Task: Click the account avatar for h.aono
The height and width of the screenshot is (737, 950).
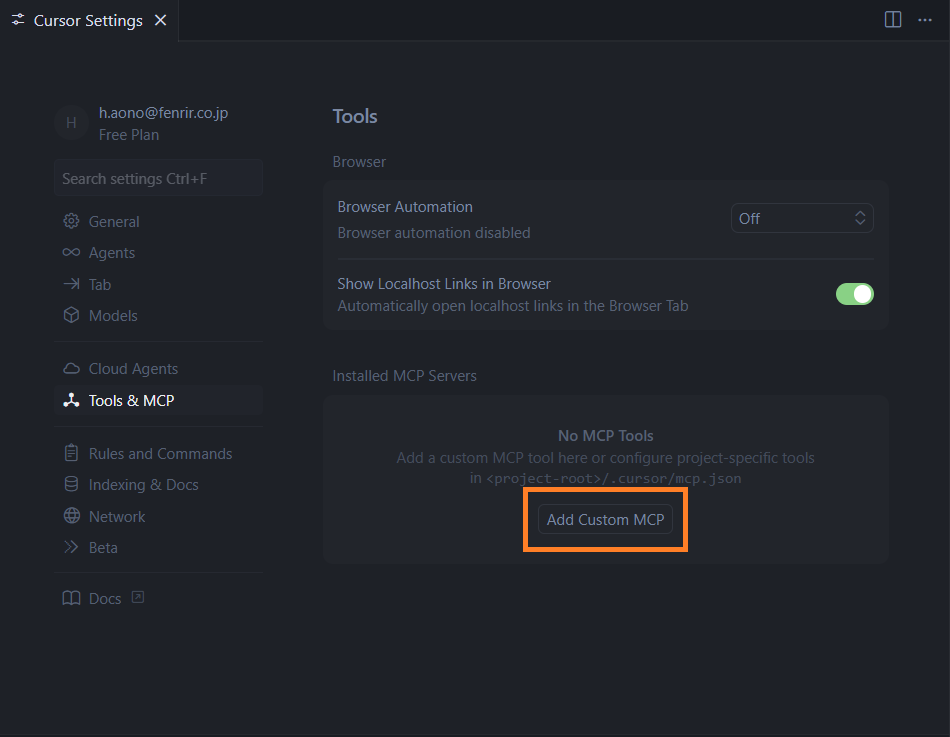Action: pyautogui.click(x=71, y=123)
